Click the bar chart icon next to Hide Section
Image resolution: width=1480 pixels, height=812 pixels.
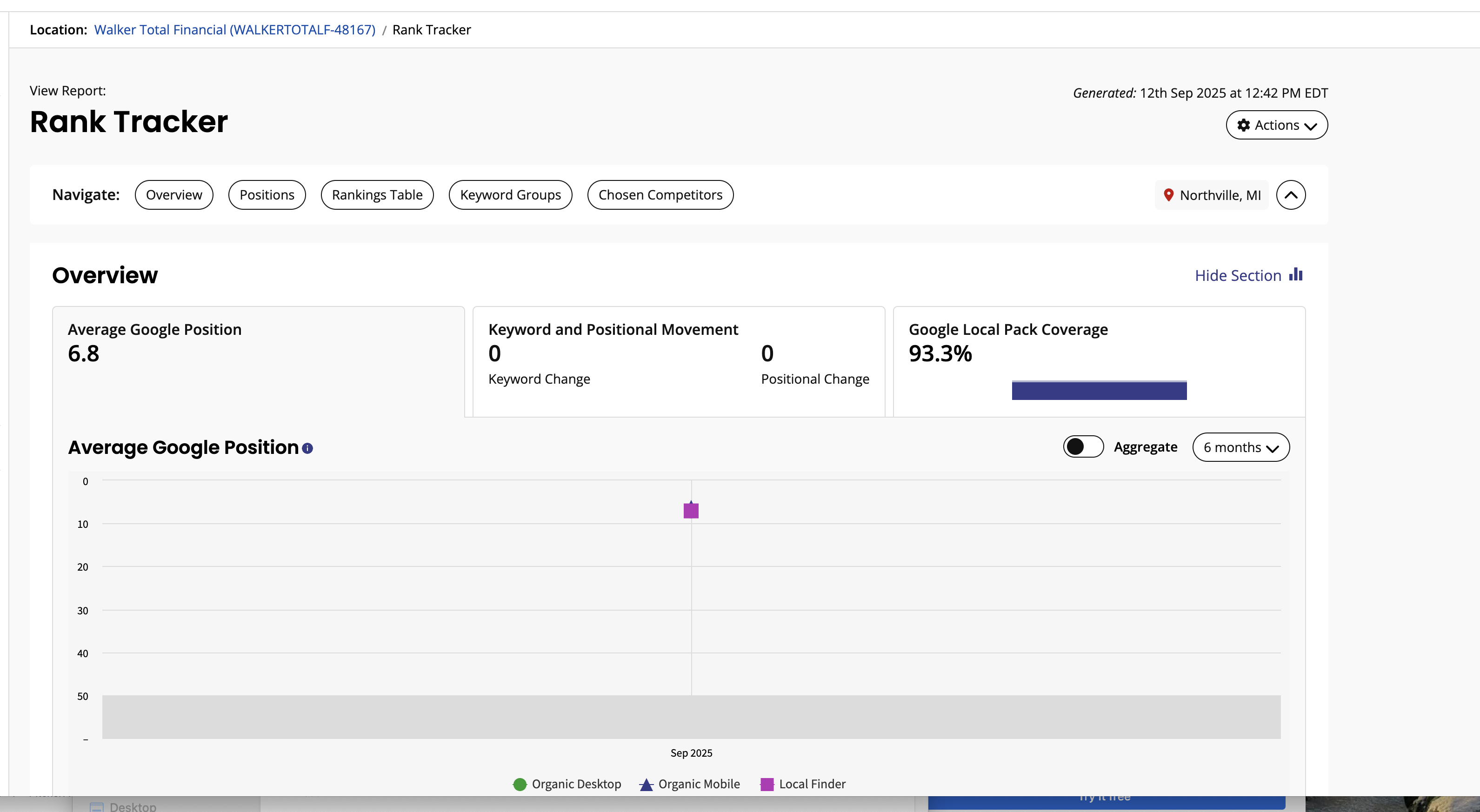(x=1295, y=274)
